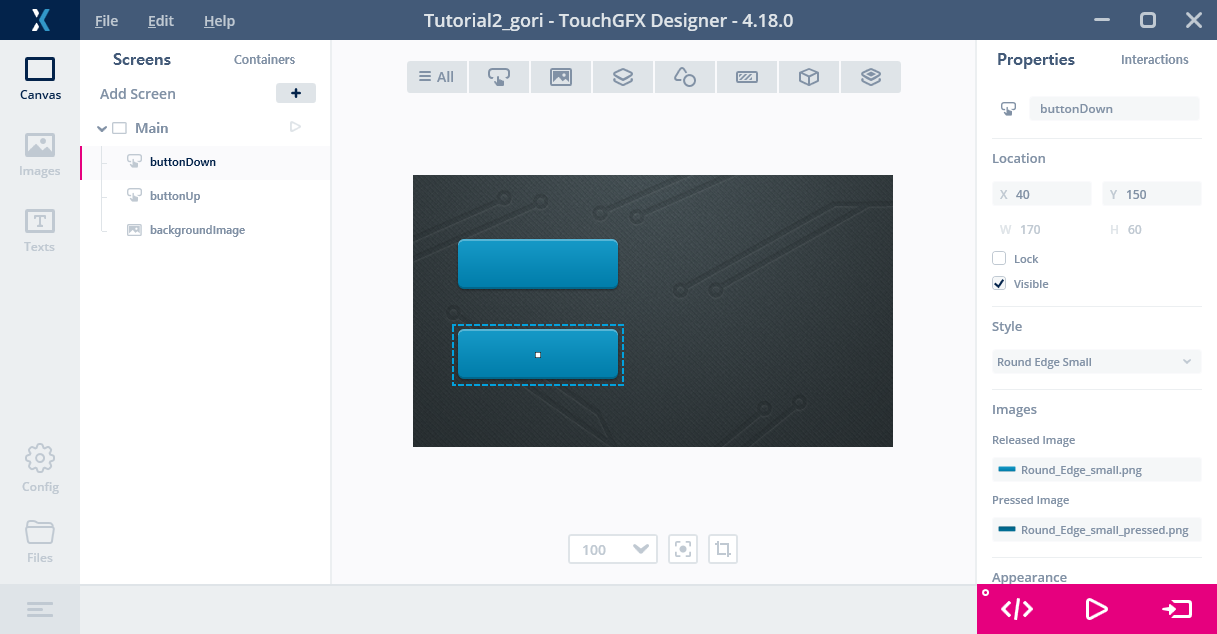Open the Images sidebar panel
The image size is (1217, 634).
40,155
